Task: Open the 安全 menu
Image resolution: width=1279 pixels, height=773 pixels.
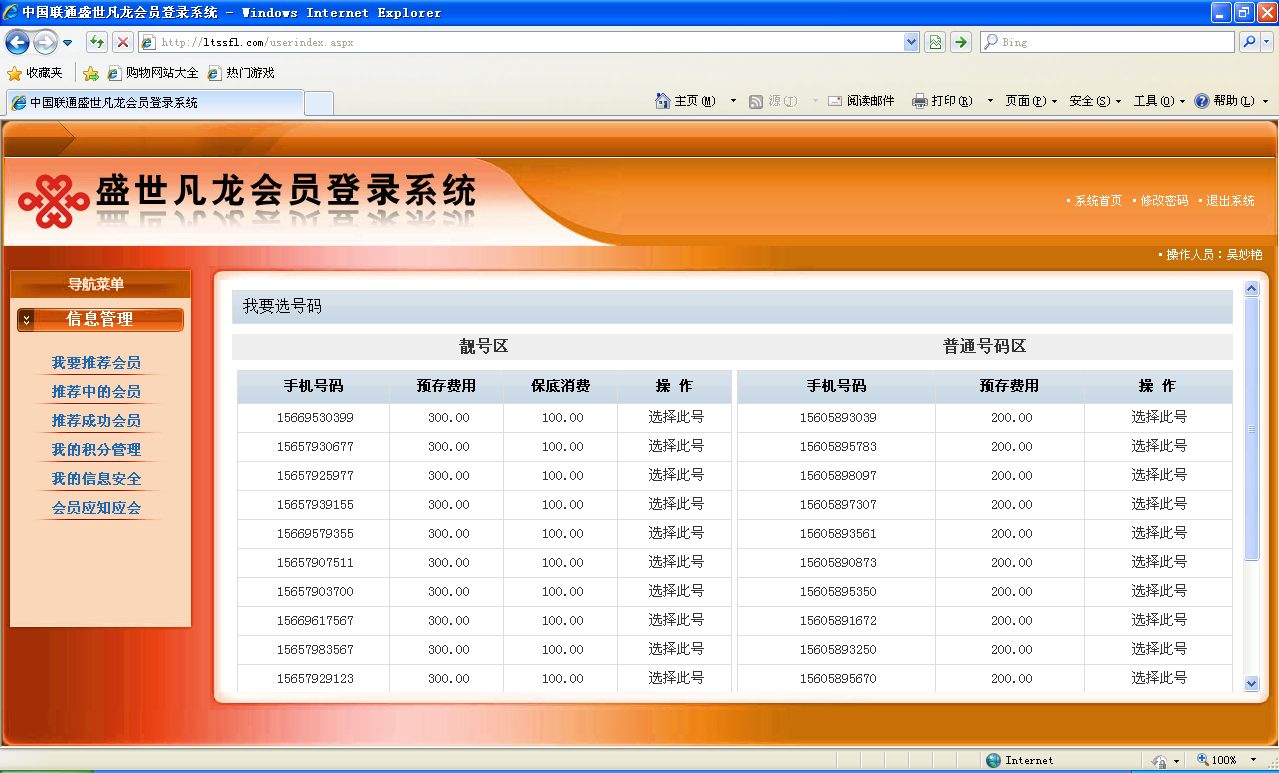Action: pos(1095,101)
